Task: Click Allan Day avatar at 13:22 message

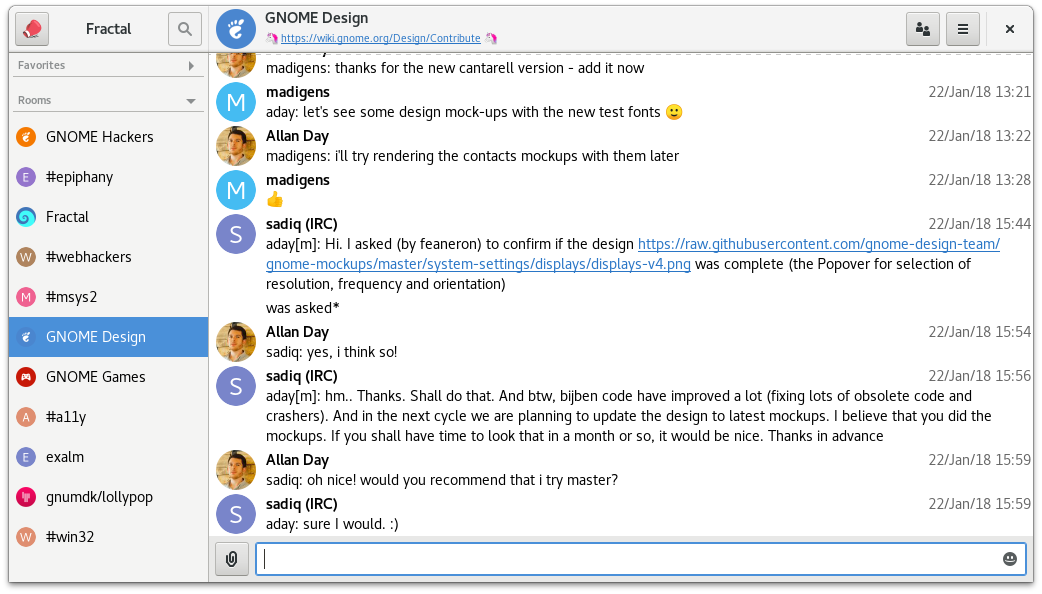Action: coord(236,146)
